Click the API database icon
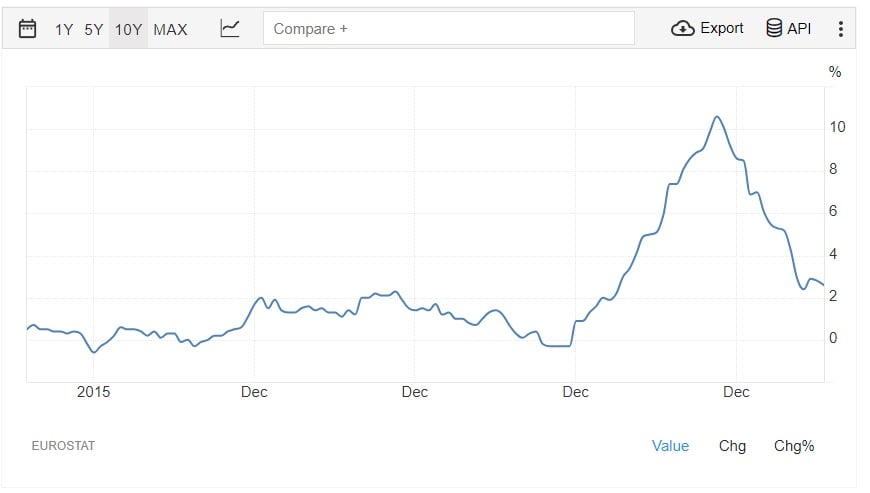 pyautogui.click(x=774, y=29)
